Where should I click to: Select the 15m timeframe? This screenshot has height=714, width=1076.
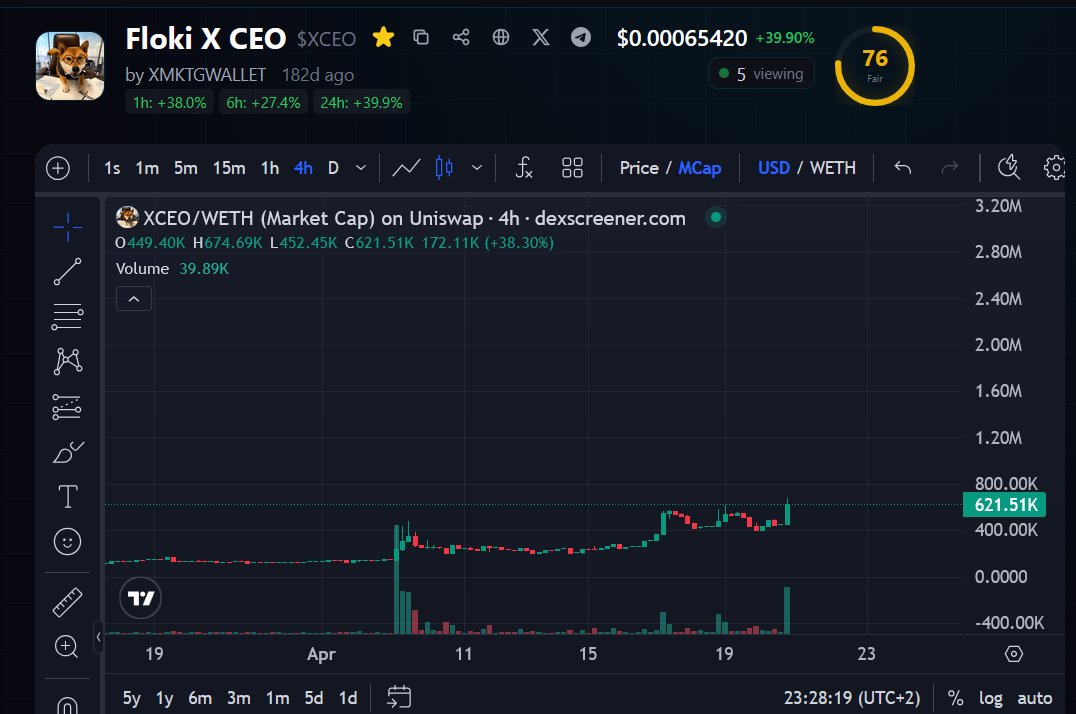[229, 168]
